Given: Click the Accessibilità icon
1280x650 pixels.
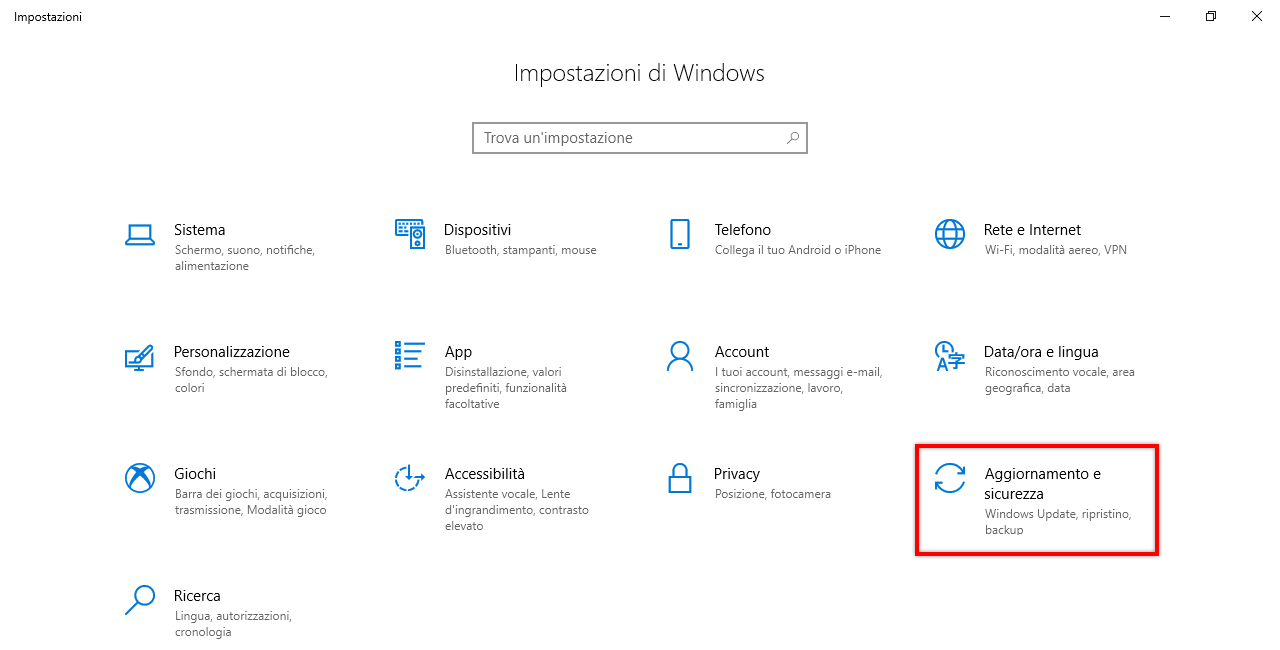Looking at the screenshot, I should click(x=410, y=479).
